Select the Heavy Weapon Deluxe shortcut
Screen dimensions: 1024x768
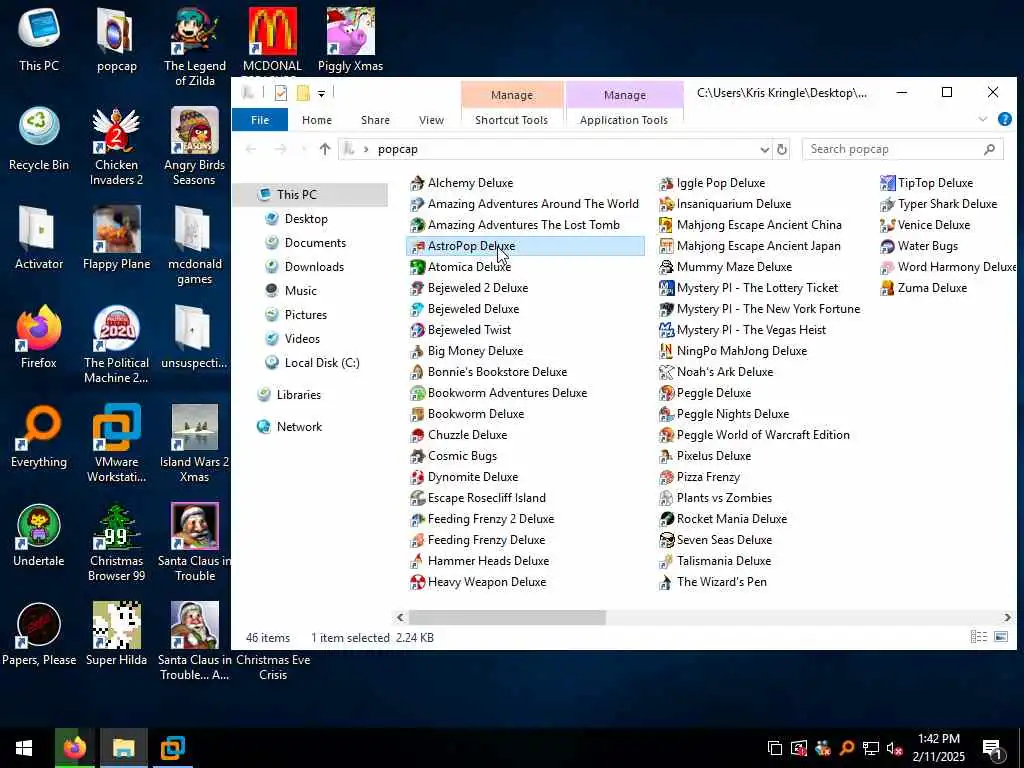point(487,582)
